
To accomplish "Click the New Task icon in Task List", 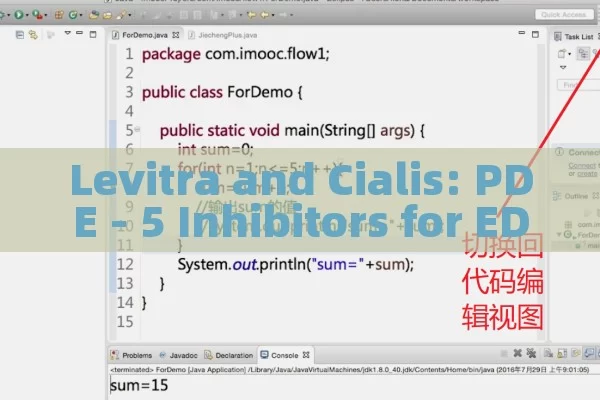I will tap(561, 54).
